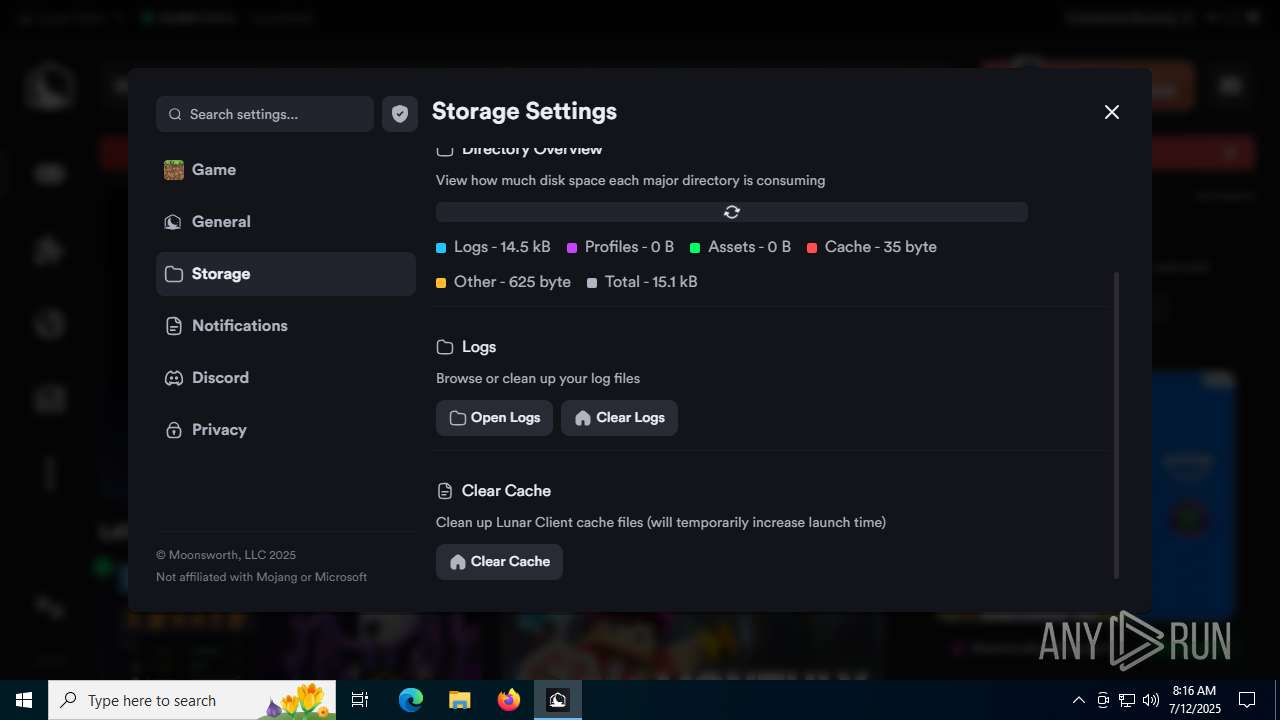Click the purple Profiles color swatch
The width and height of the screenshot is (1280, 720).
tap(572, 248)
